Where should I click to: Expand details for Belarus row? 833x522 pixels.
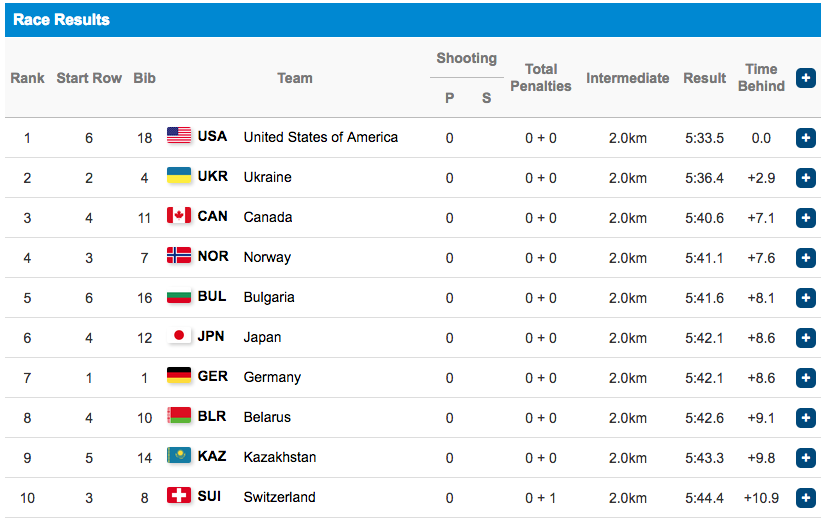pos(805,418)
